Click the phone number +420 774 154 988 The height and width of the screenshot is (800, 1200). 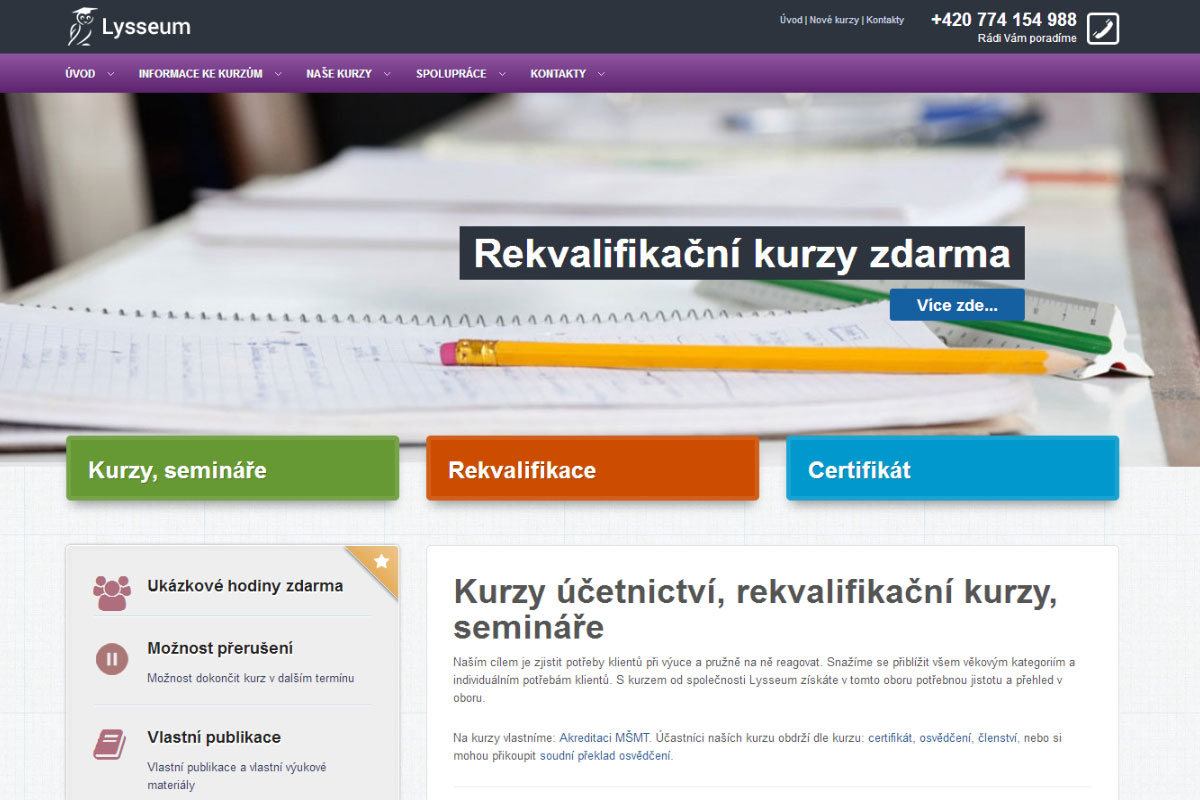pos(1004,20)
